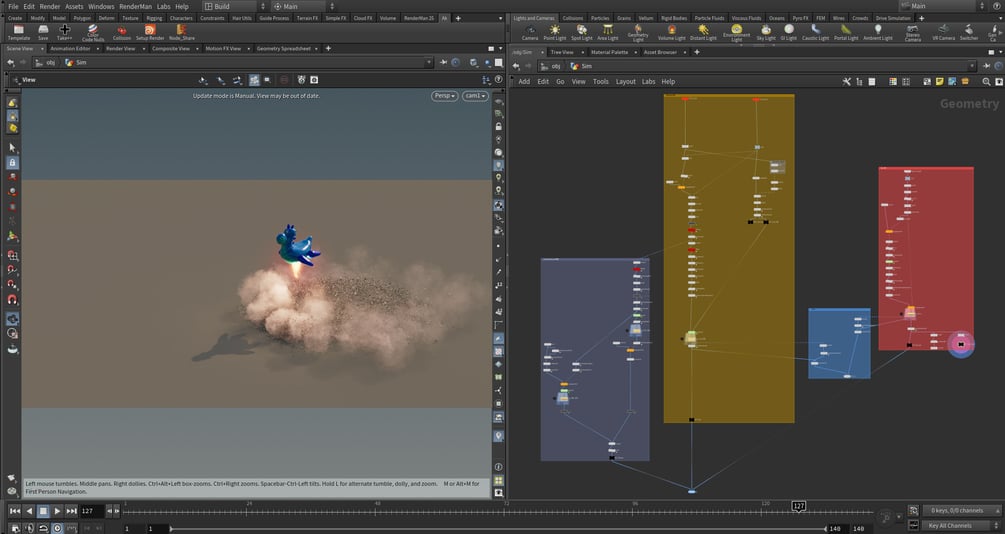Click the VR Camera shelf tool
This screenshot has height=534, width=1005.
pyautogui.click(x=943, y=33)
